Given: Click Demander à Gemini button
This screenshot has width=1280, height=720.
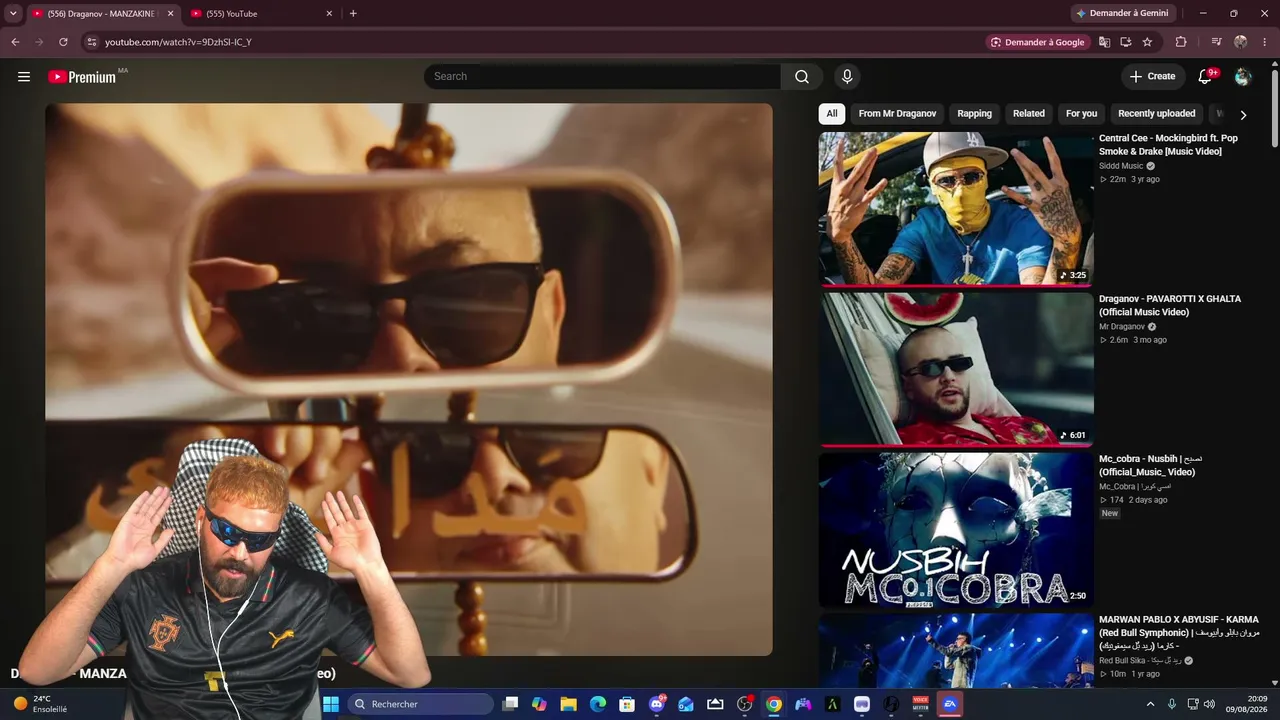Looking at the screenshot, I should coord(1125,14).
